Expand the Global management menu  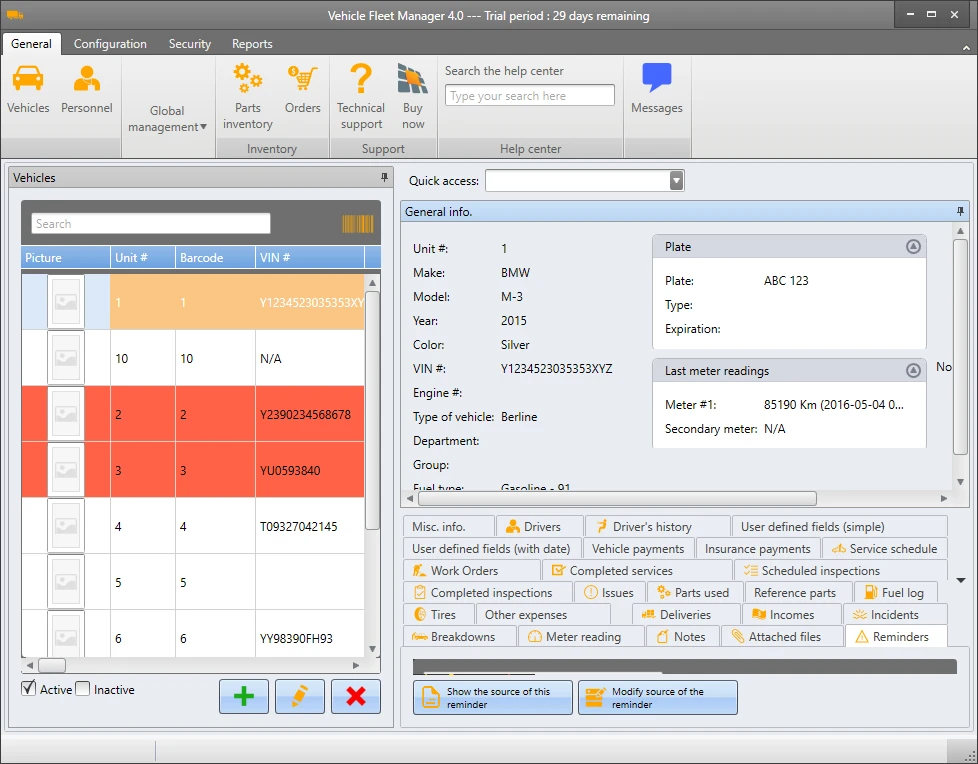168,119
